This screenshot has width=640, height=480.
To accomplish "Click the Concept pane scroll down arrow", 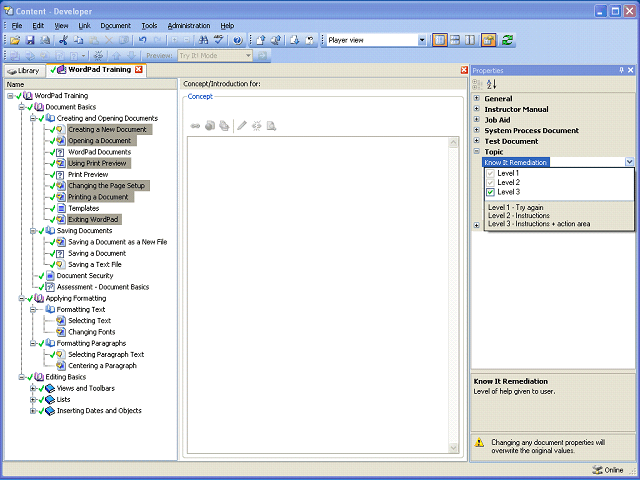I will (x=453, y=448).
